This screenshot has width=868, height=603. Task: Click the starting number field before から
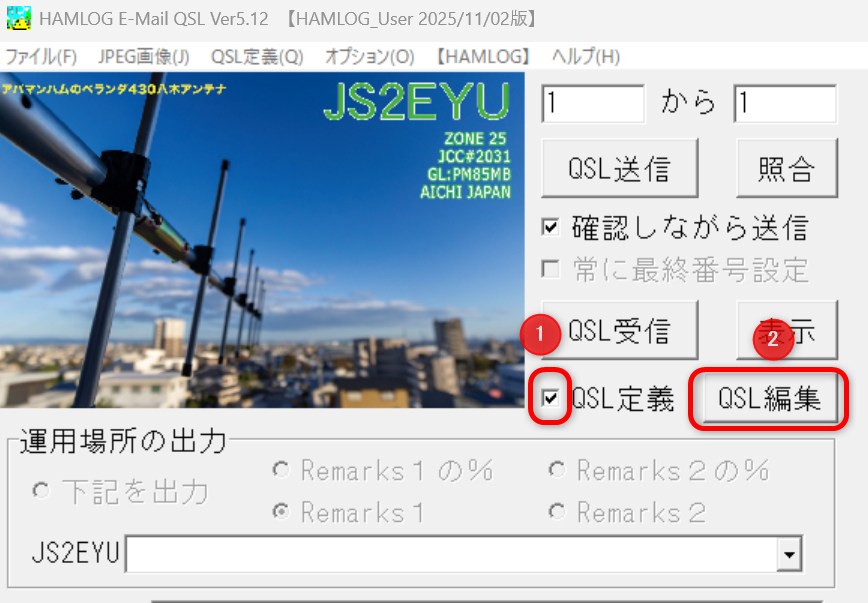(x=593, y=103)
